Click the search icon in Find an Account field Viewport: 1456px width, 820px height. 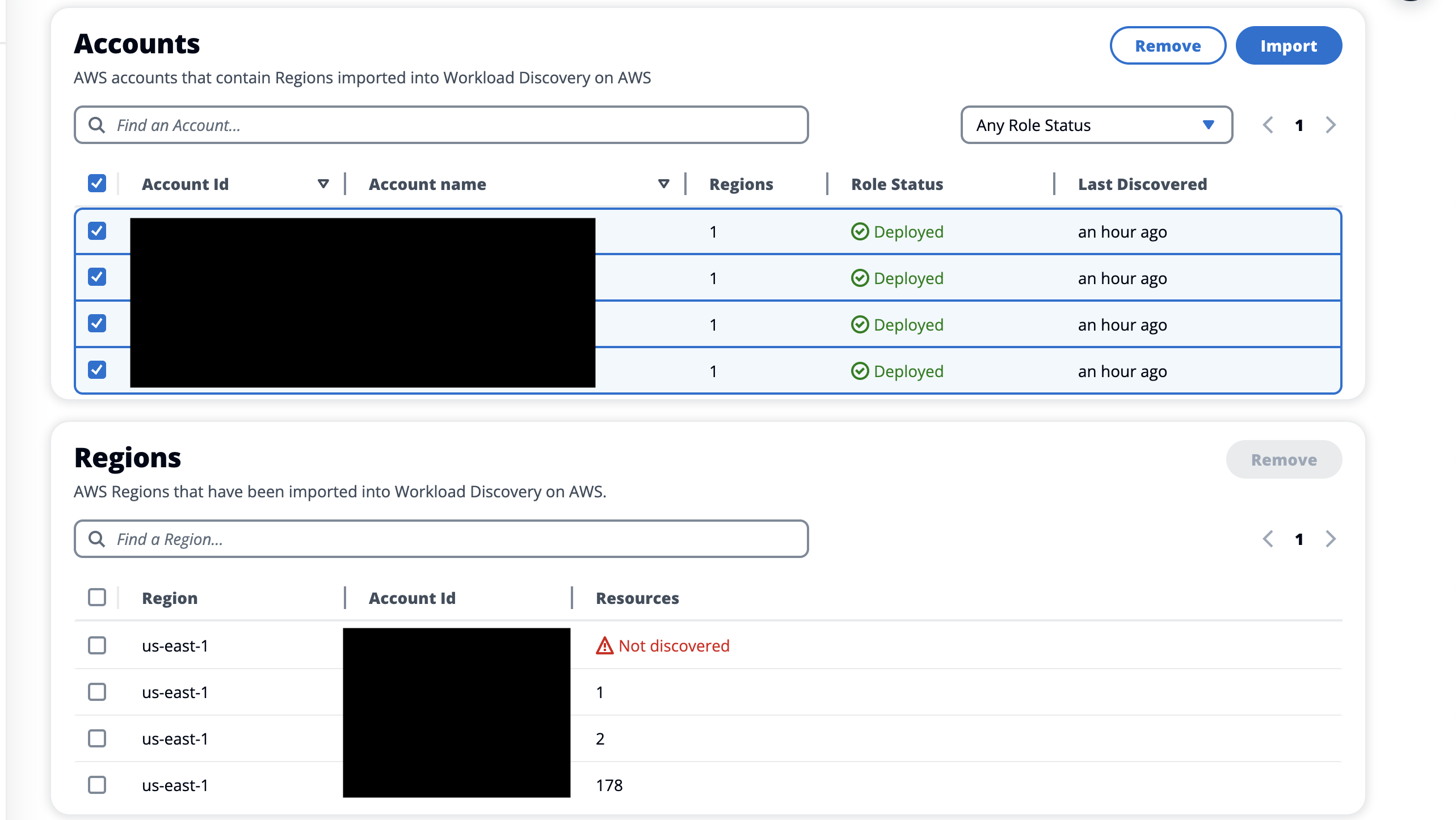point(98,124)
